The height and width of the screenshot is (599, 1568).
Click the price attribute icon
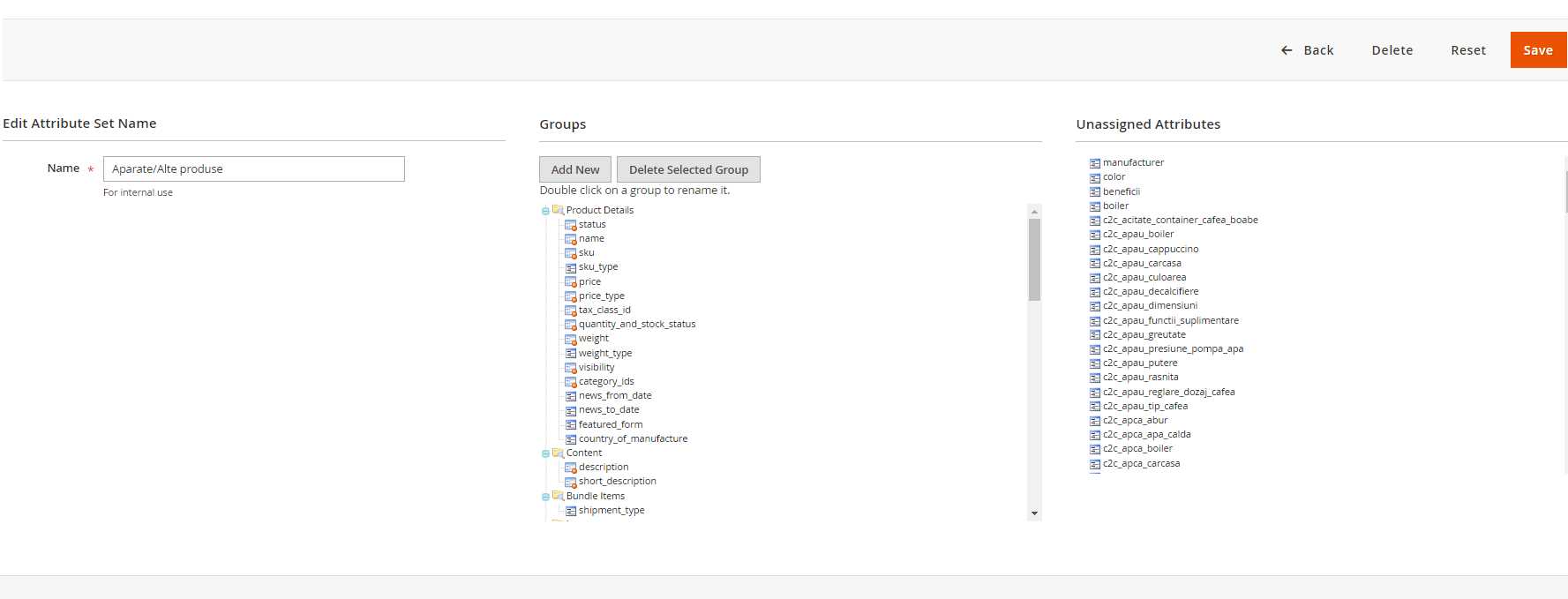571,282
